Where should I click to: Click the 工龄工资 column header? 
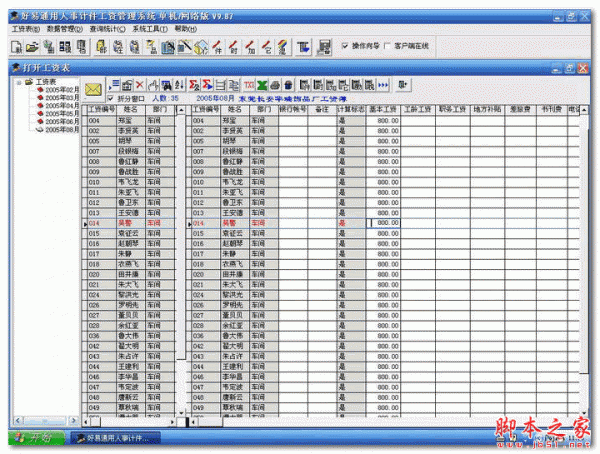pos(418,110)
